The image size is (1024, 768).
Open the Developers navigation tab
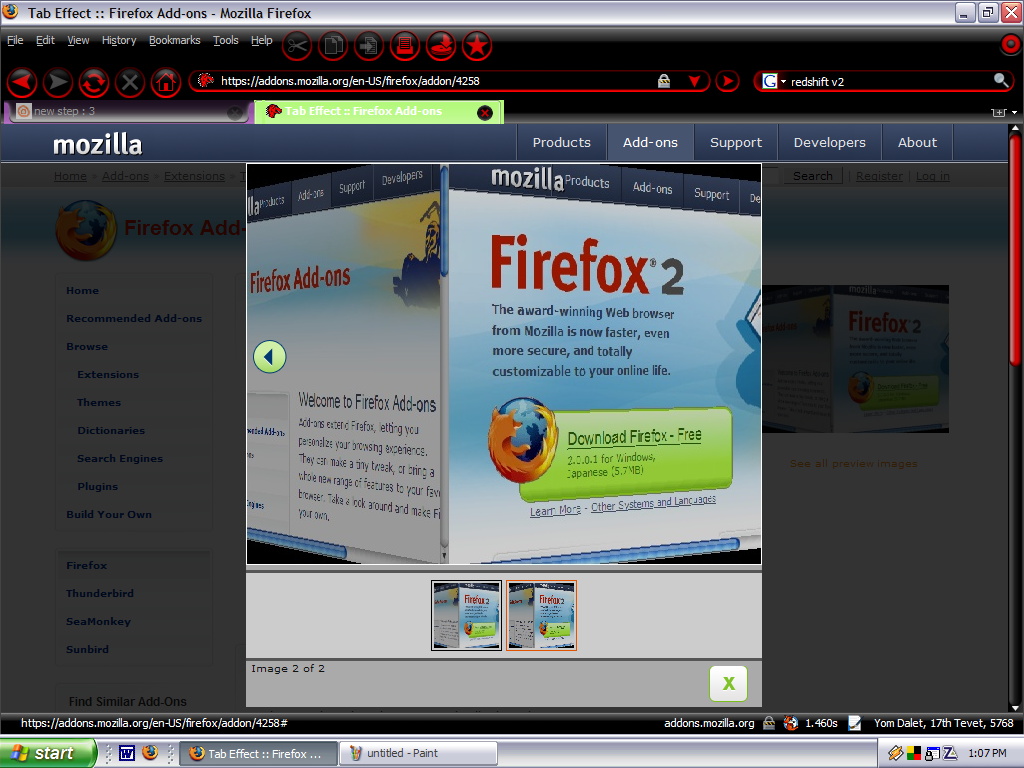pos(829,142)
